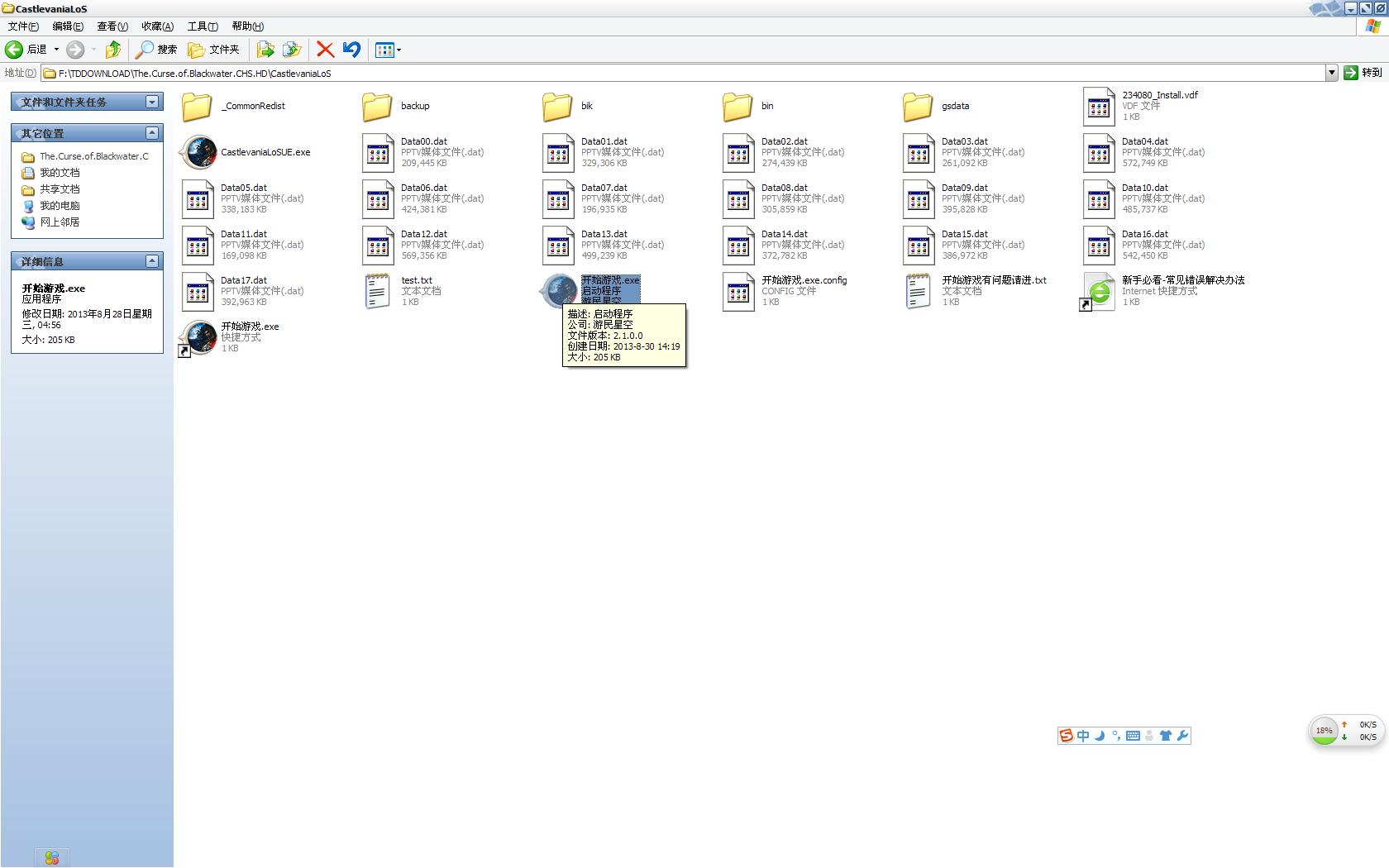
Task: Select the test.txt text document
Action: point(402,291)
